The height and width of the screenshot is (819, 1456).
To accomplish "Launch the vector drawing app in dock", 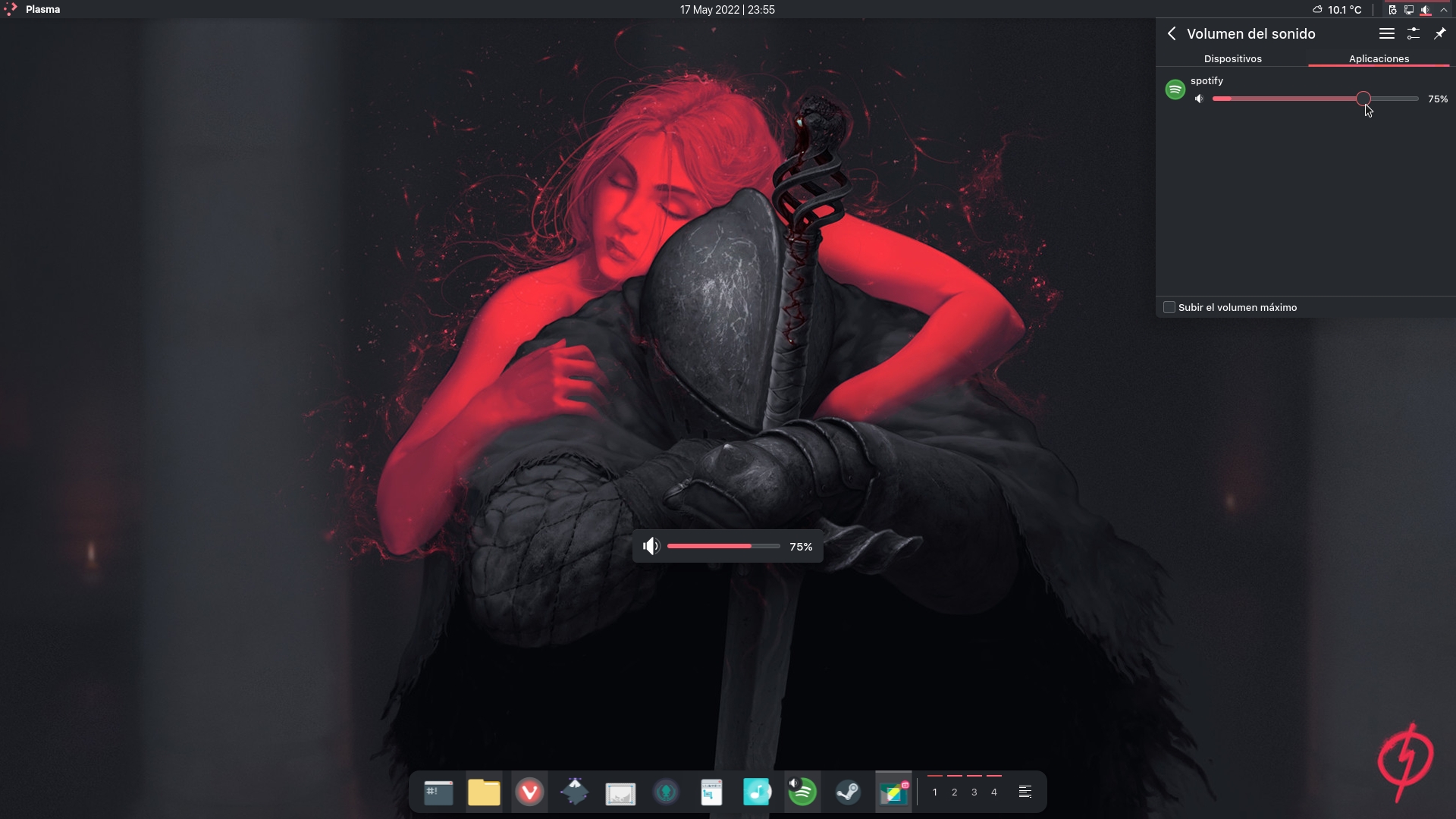I will click(575, 792).
